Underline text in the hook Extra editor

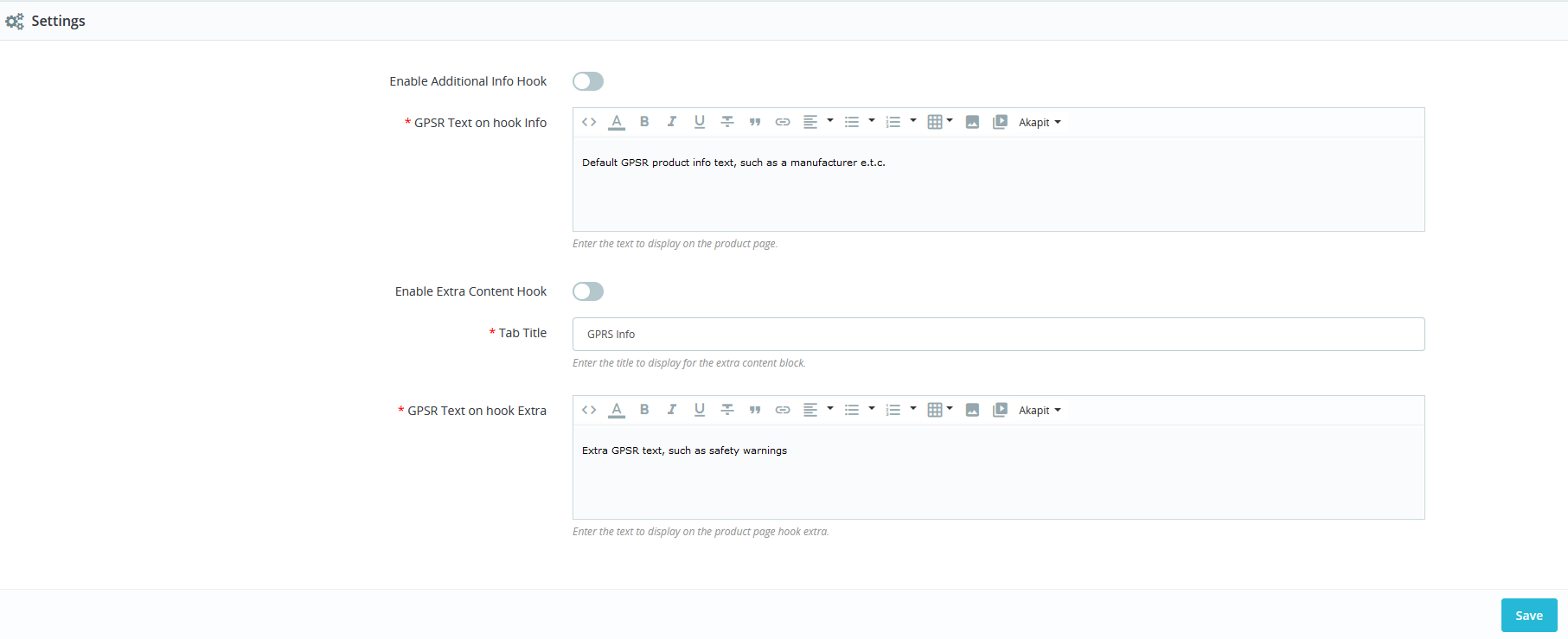click(700, 410)
